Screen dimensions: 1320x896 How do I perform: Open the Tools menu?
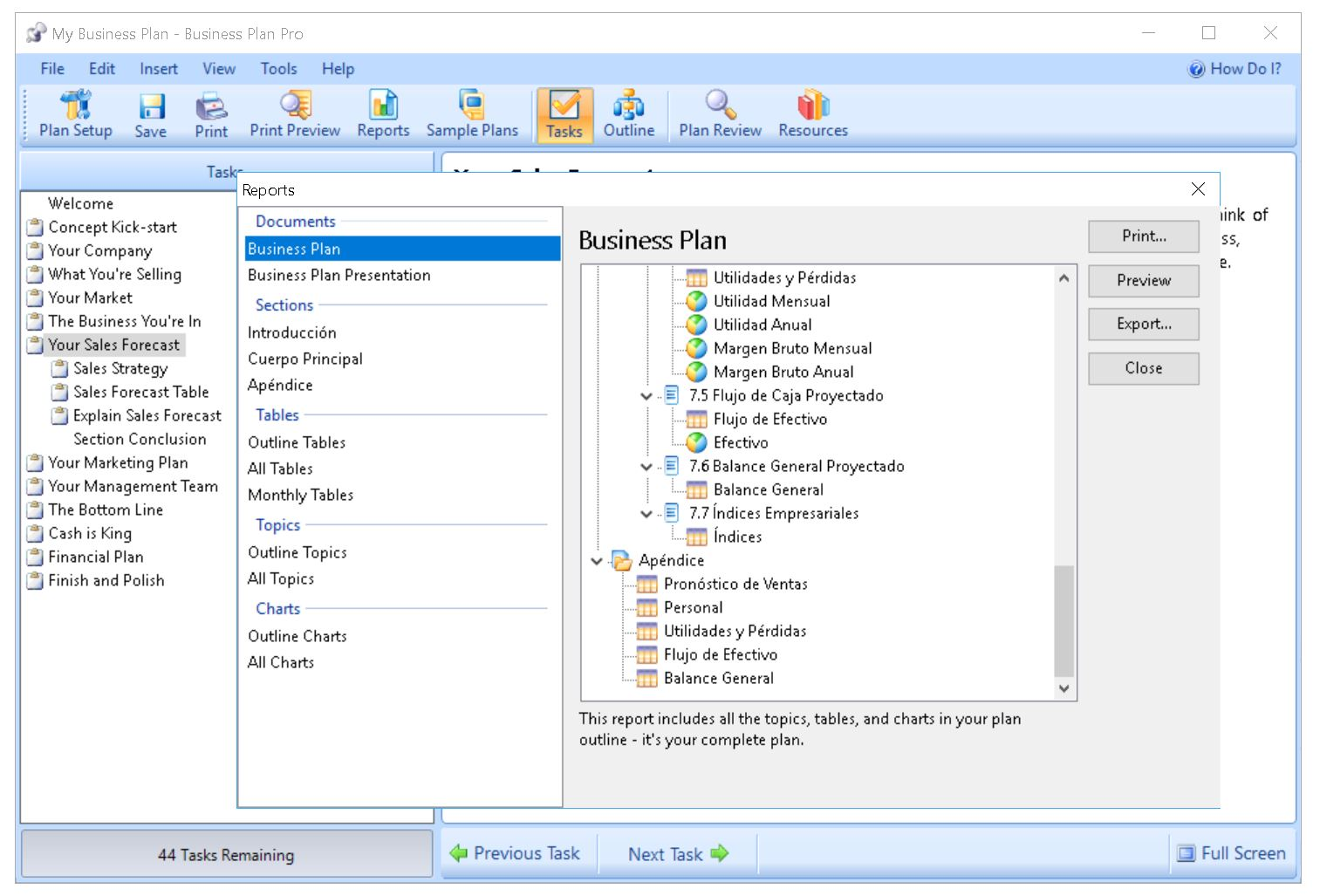(278, 69)
